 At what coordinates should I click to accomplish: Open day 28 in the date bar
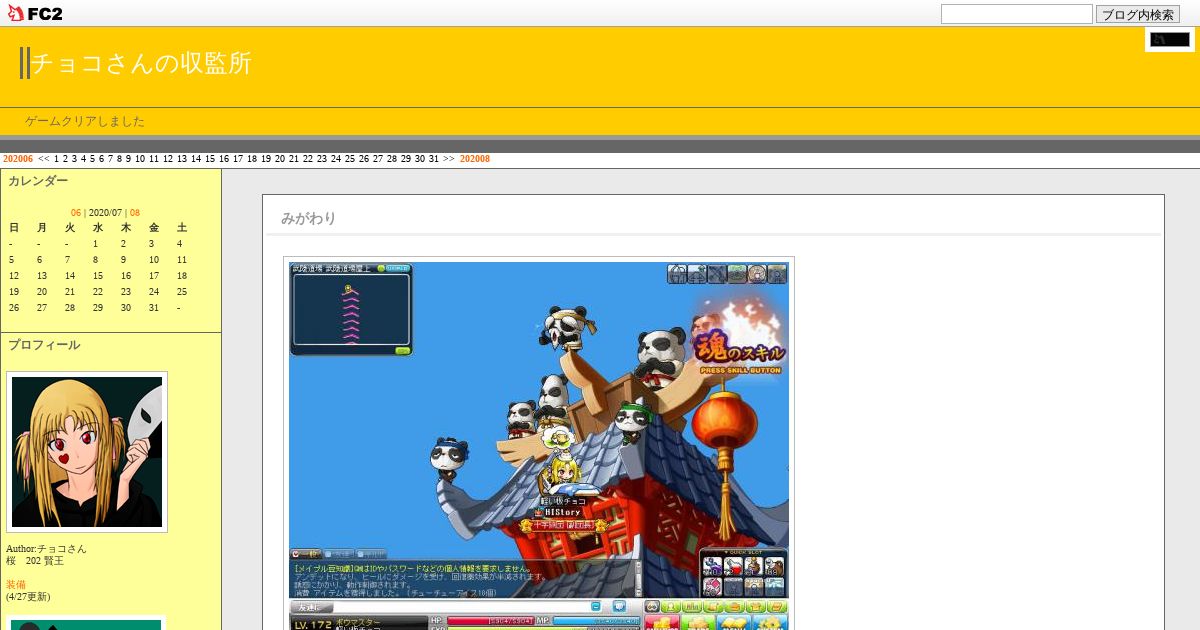(x=392, y=159)
